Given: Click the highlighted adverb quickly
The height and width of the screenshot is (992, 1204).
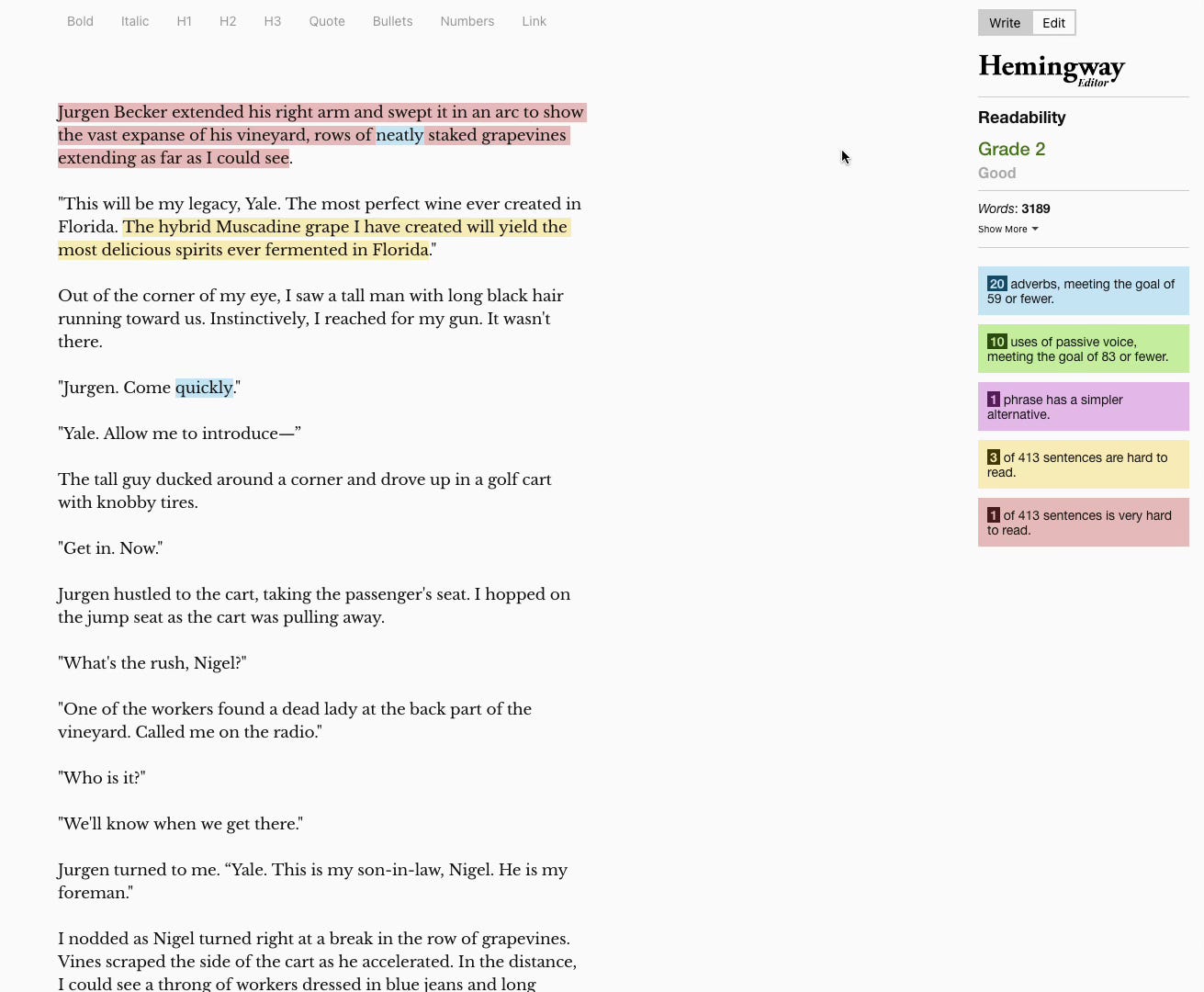Looking at the screenshot, I should coord(204,388).
